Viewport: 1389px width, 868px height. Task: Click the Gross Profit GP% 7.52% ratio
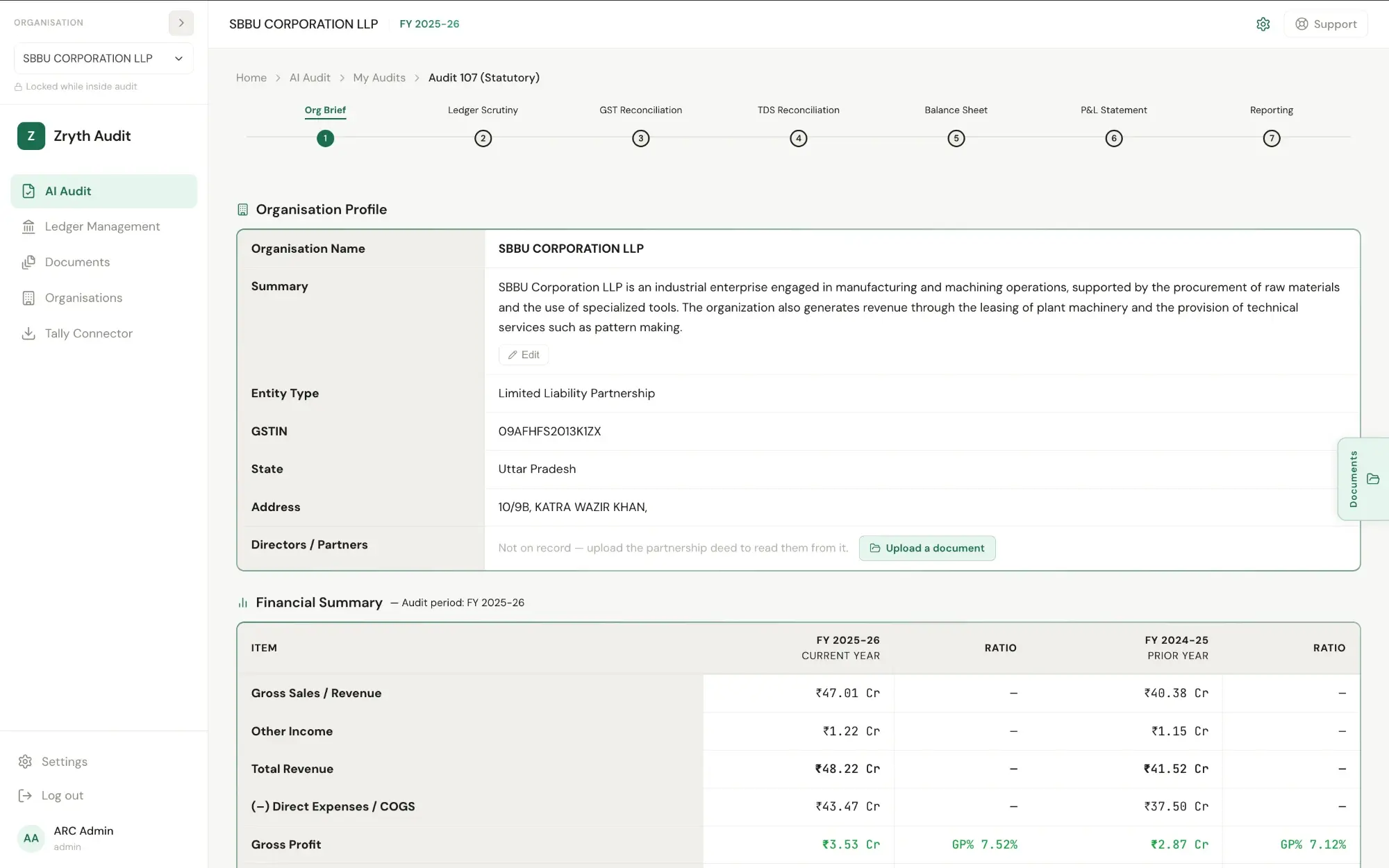(984, 844)
